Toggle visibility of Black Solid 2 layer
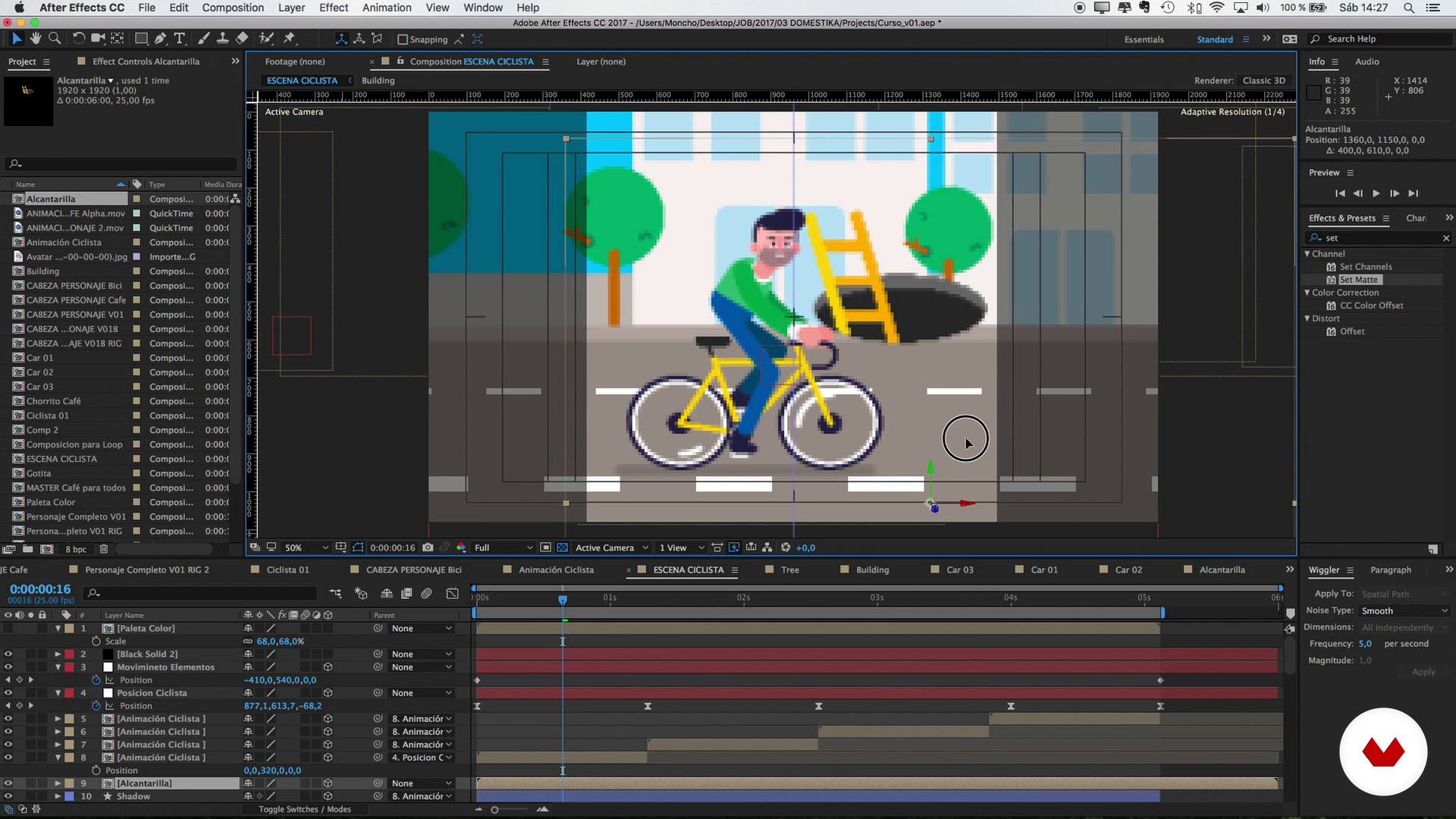The image size is (1456, 819). [8, 653]
